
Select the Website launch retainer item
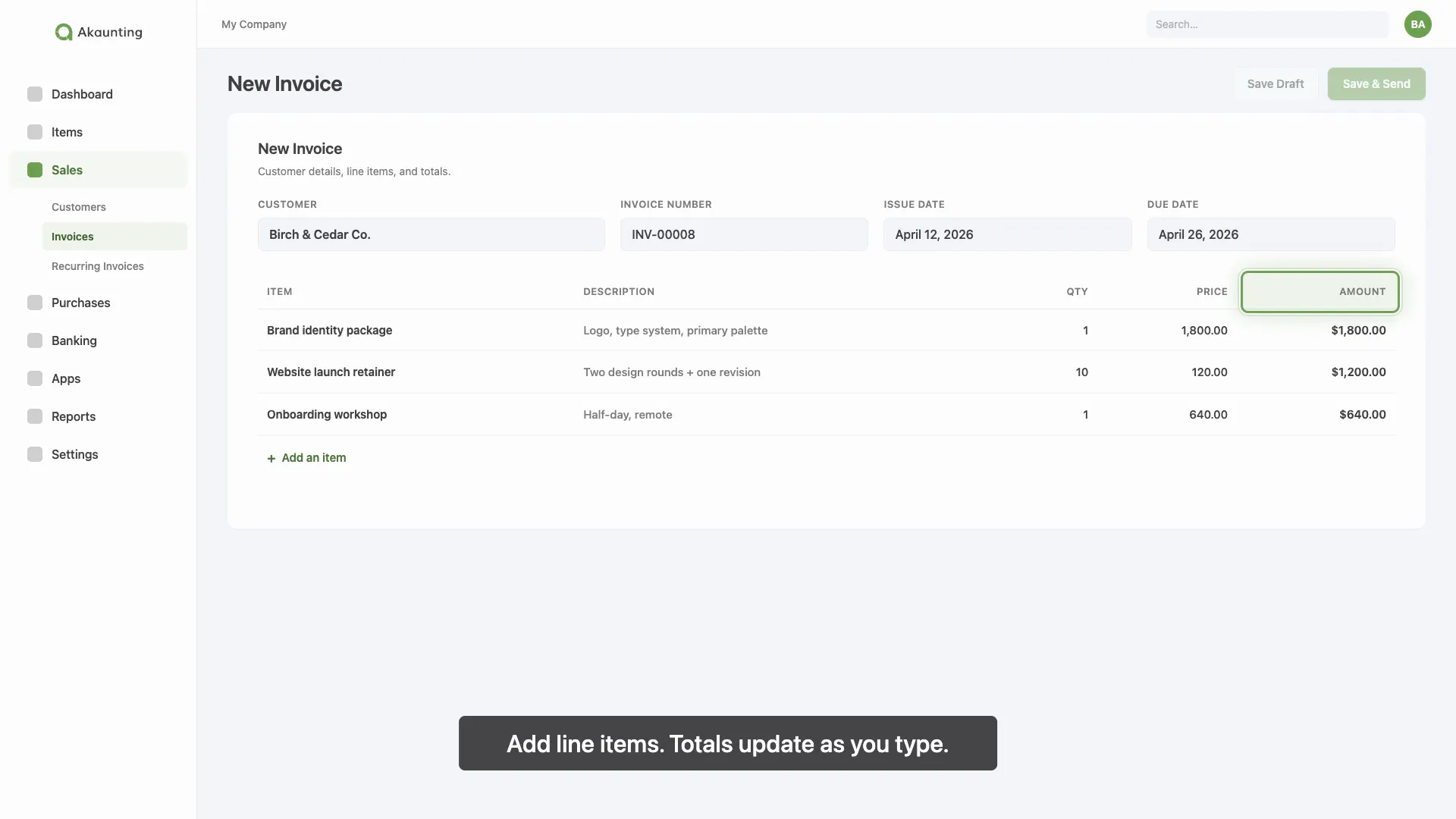[x=331, y=372]
